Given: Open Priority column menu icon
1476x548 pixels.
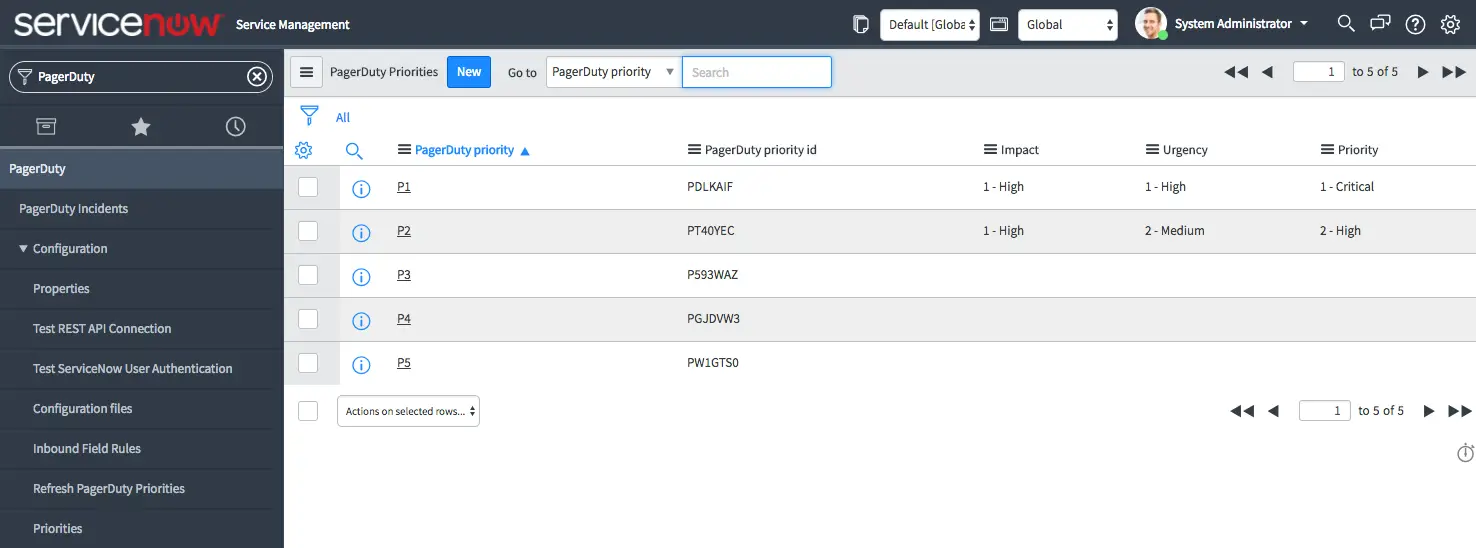Looking at the screenshot, I should (x=1327, y=150).
